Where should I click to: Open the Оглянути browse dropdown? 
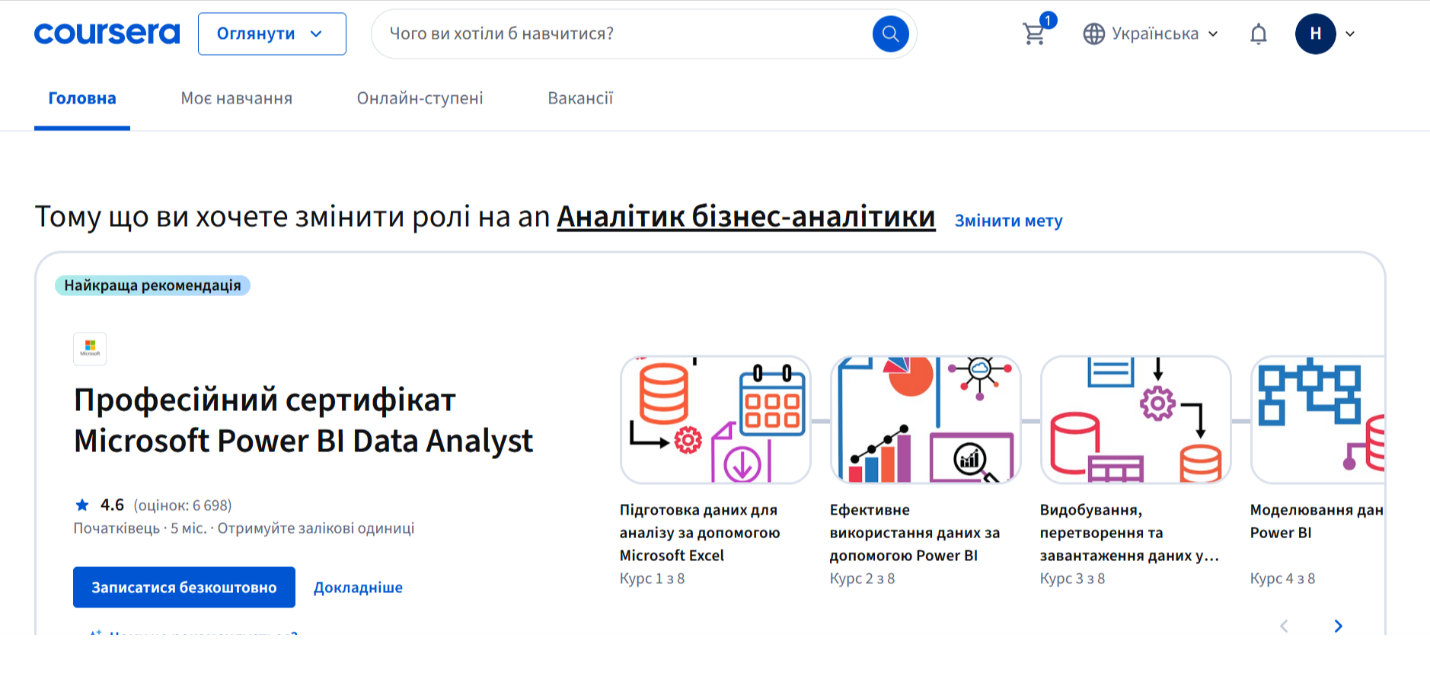pos(272,34)
